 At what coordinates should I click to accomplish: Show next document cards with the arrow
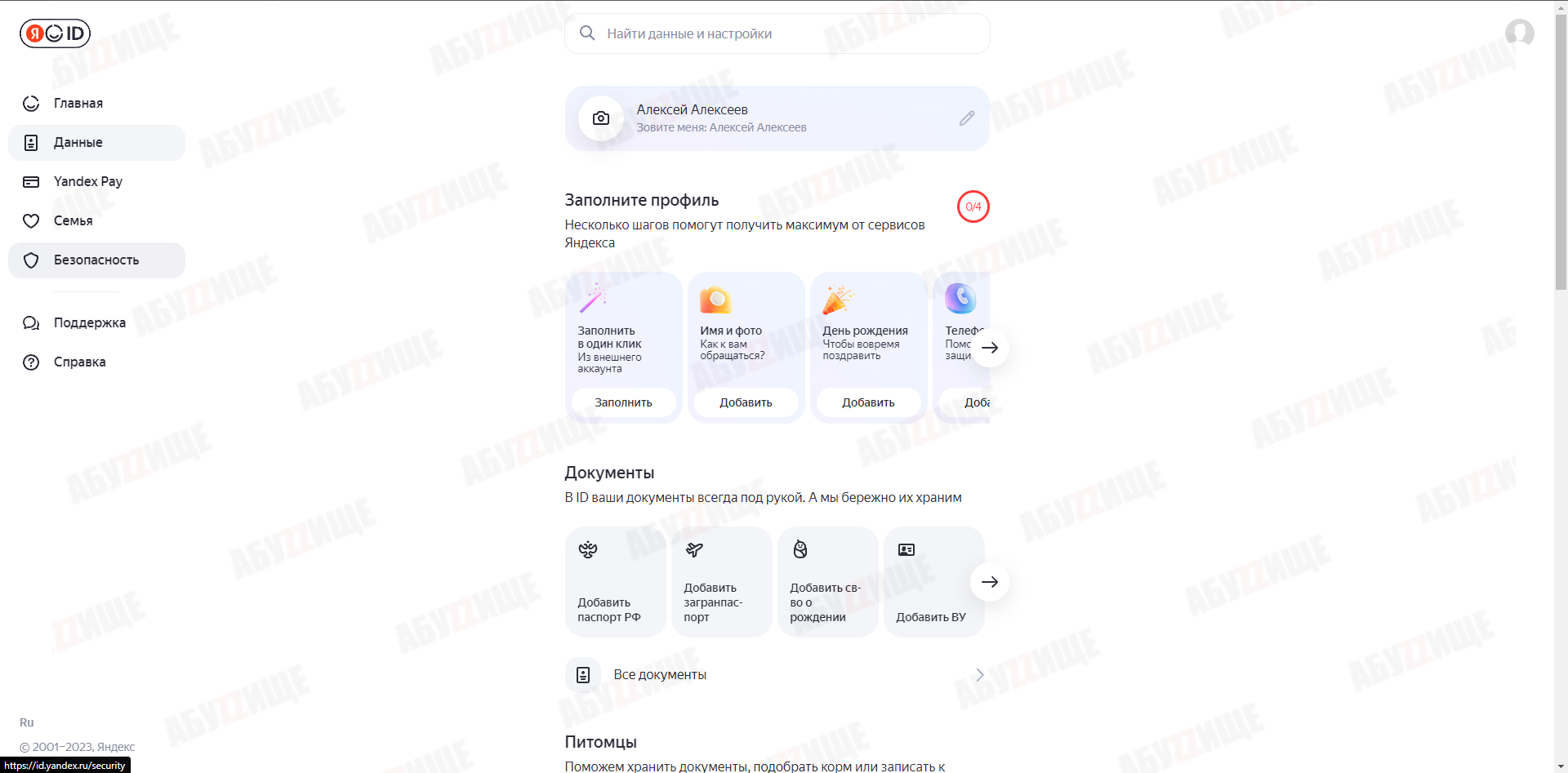click(x=990, y=582)
